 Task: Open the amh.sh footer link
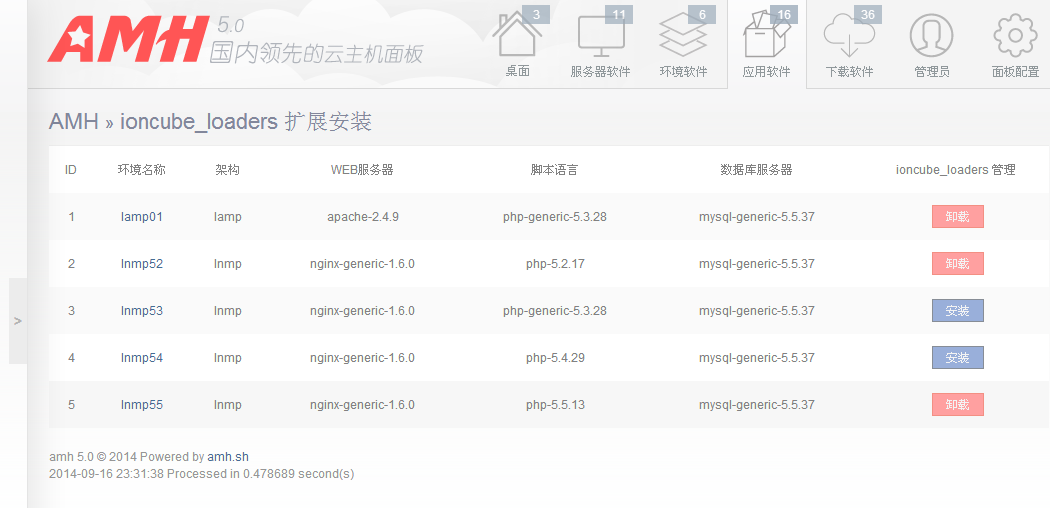pyautogui.click(x=227, y=457)
